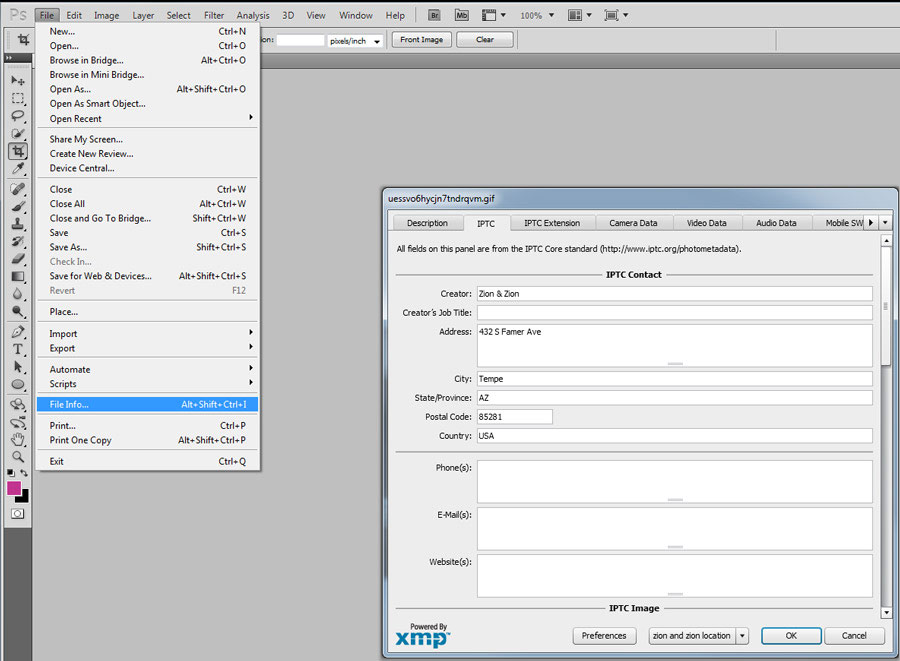Select the Gradient tool
Image resolution: width=900 pixels, height=661 pixels.
click(x=18, y=277)
